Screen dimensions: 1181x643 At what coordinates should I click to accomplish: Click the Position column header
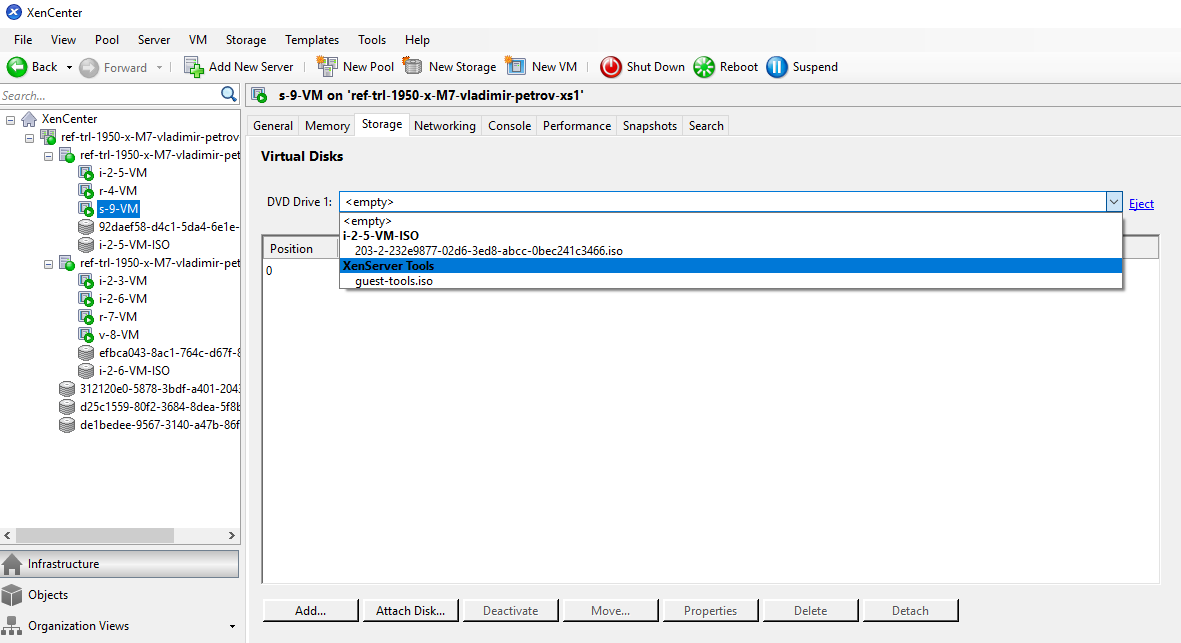(301, 248)
